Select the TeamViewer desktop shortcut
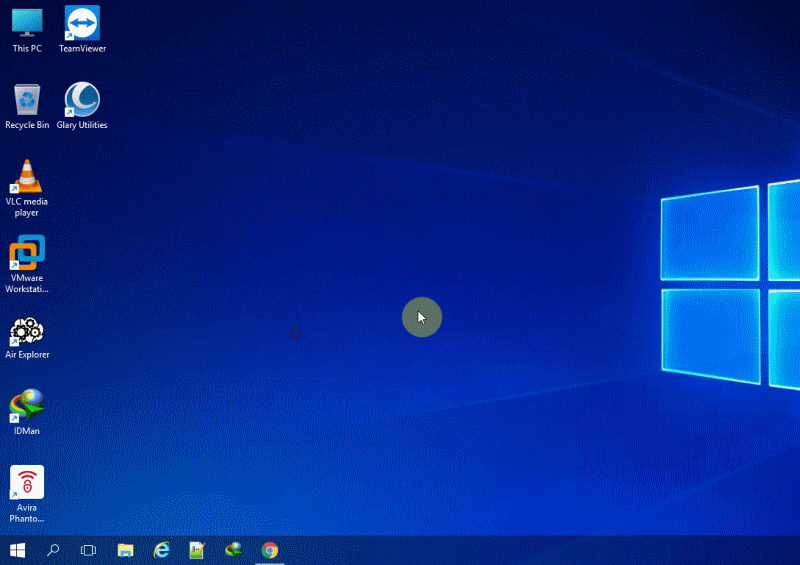 click(82, 29)
